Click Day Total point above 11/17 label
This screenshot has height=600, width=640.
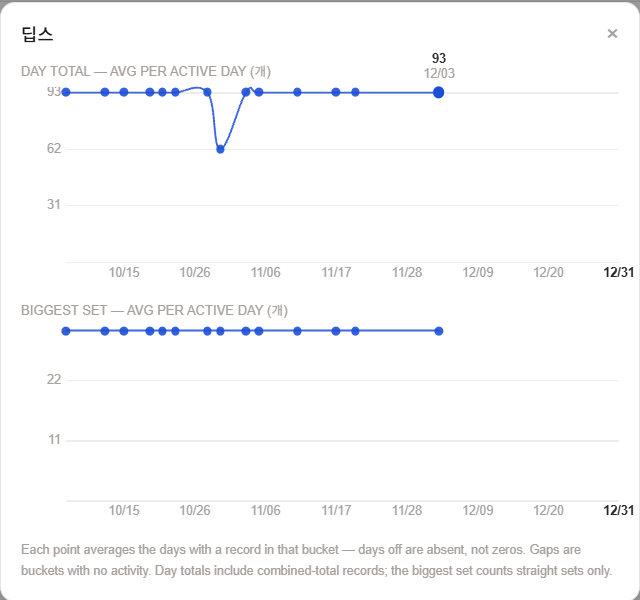pos(336,92)
